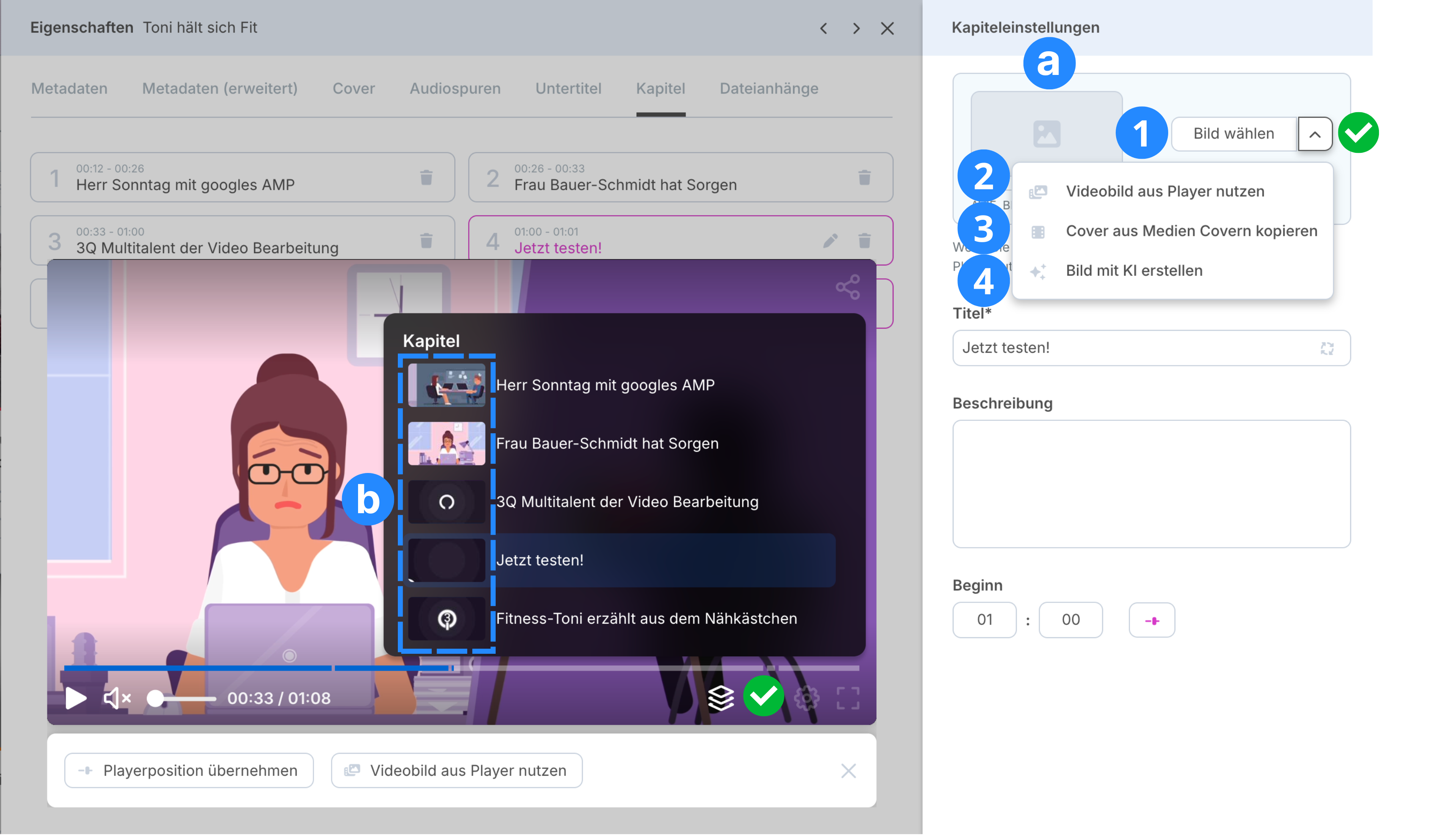
Task: Open the share icon in video player
Action: (847, 287)
